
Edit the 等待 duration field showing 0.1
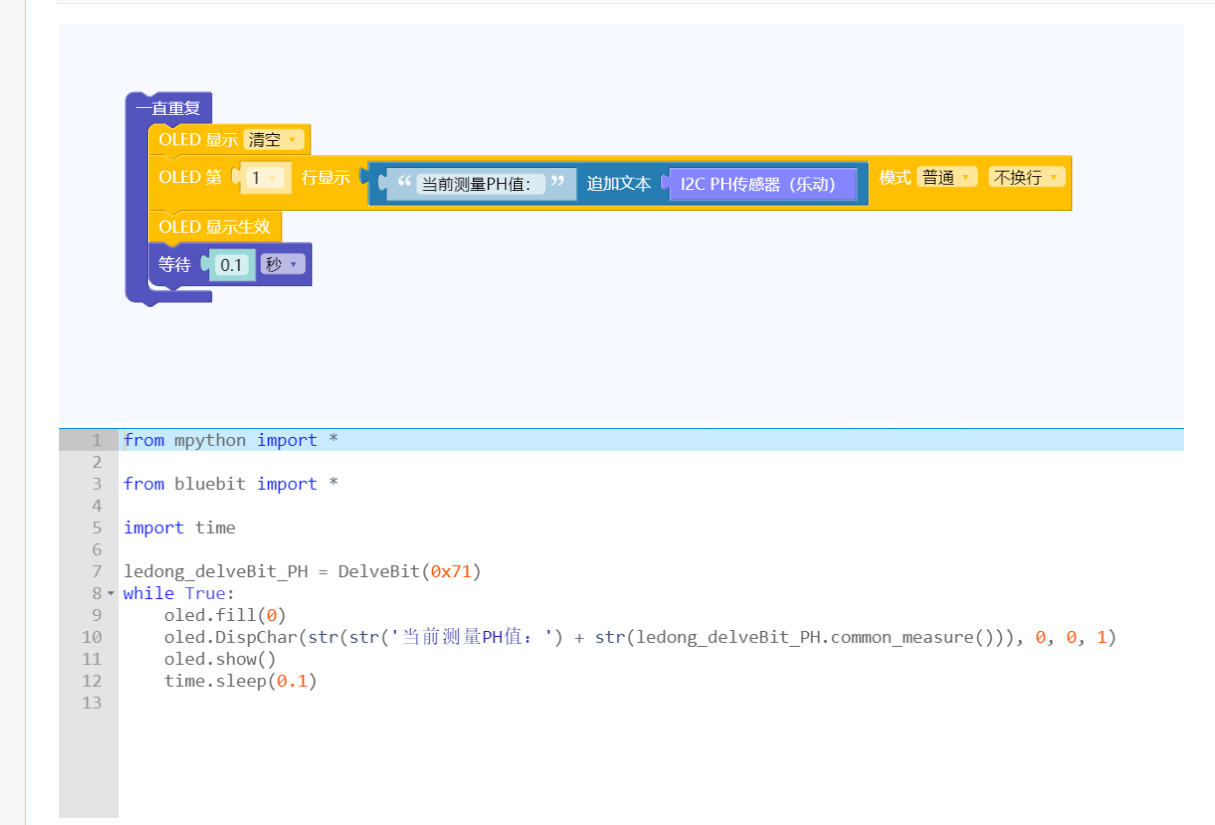pyautogui.click(x=232, y=265)
